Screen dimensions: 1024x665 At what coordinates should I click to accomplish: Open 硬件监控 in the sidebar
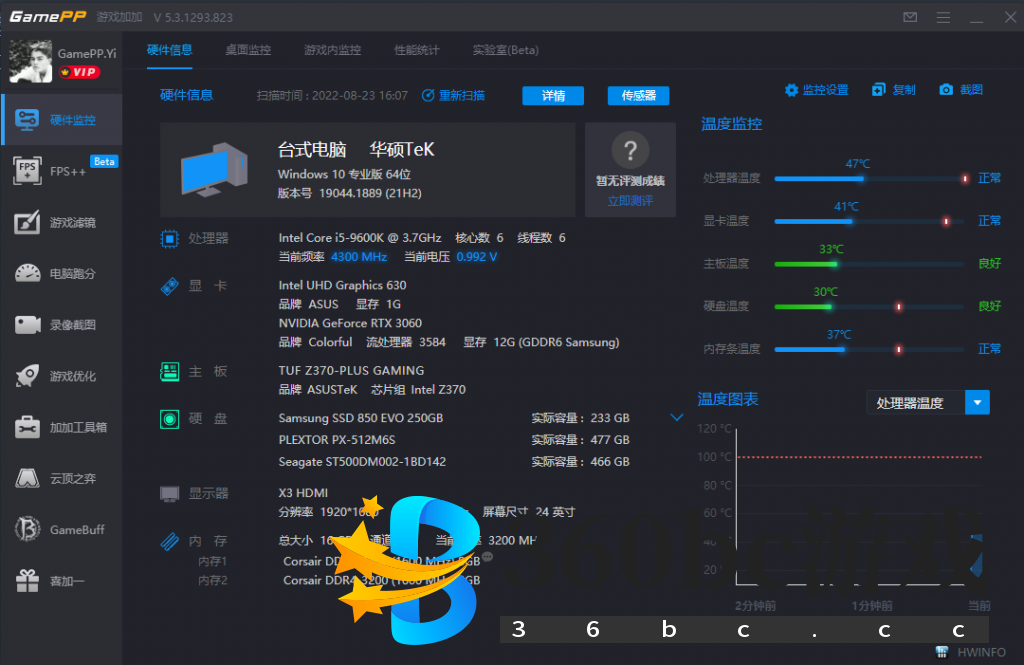coord(62,120)
